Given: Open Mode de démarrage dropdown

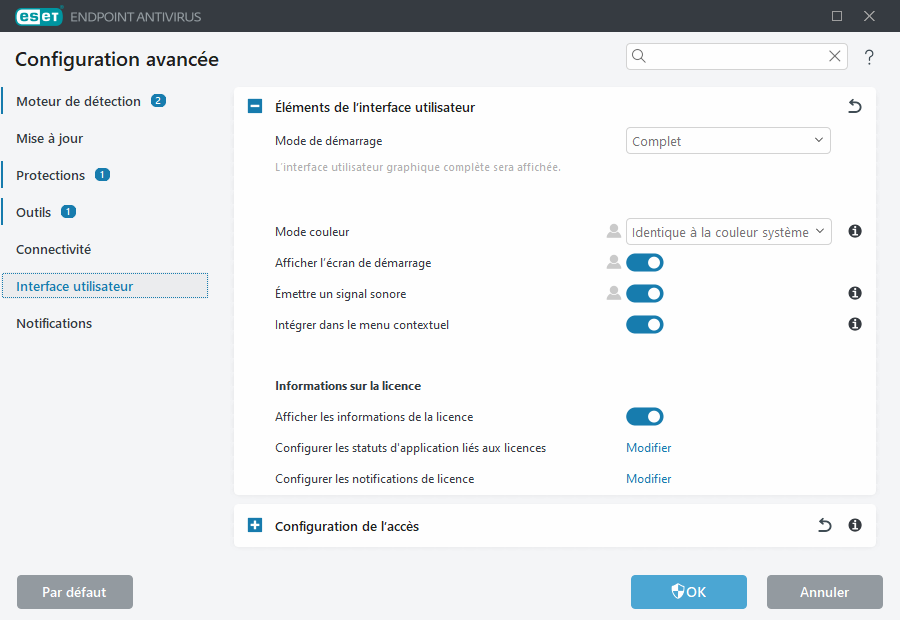Looking at the screenshot, I should (x=728, y=141).
